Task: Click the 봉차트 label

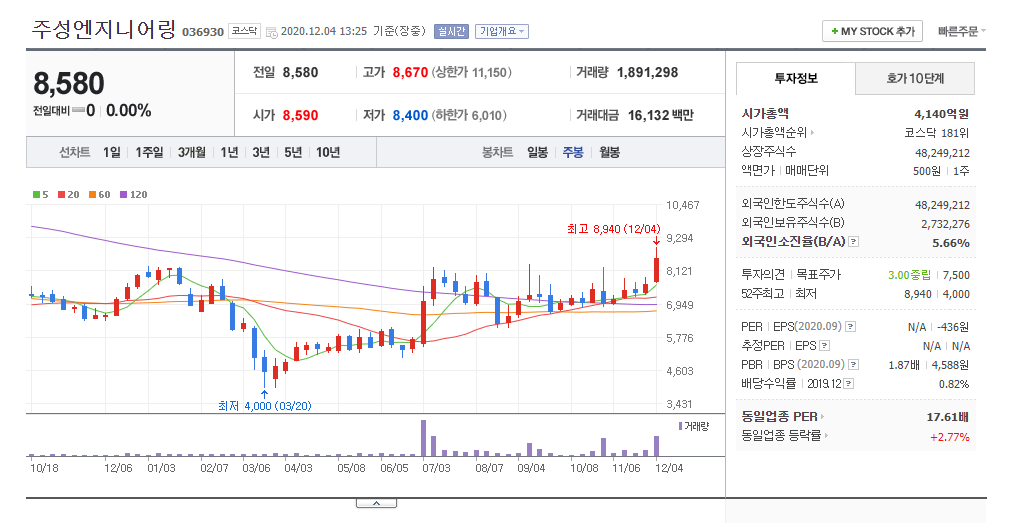Action: [x=497, y=152]
